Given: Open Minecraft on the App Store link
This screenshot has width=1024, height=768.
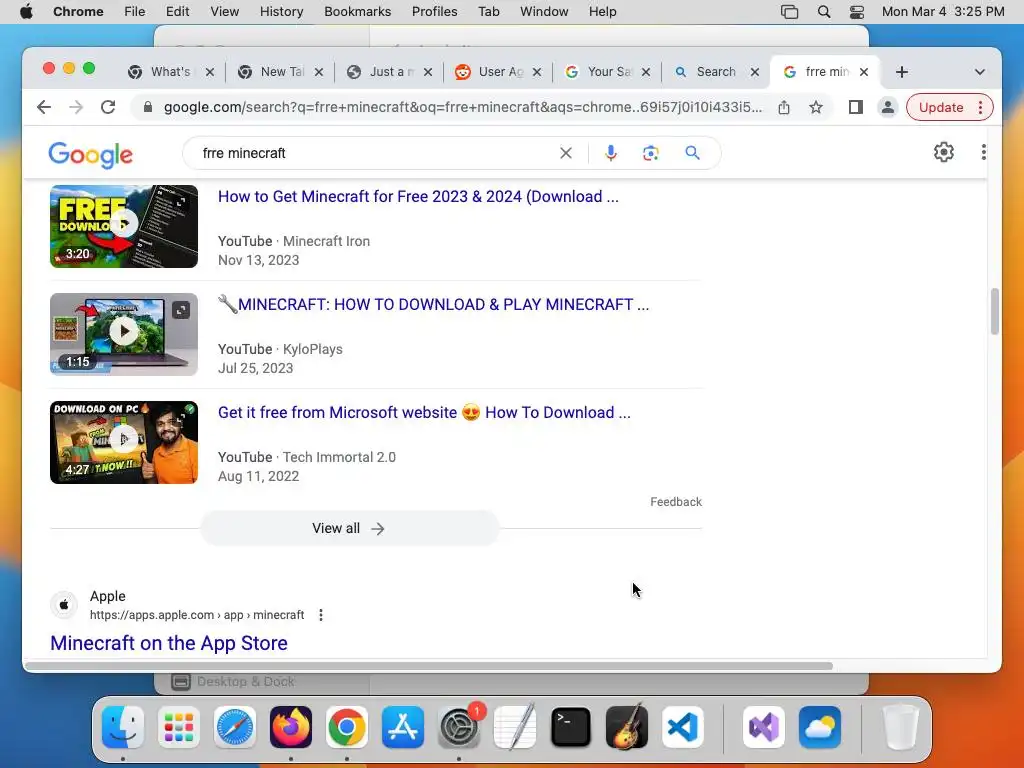Looking at the screenshot, I should 169,643.
